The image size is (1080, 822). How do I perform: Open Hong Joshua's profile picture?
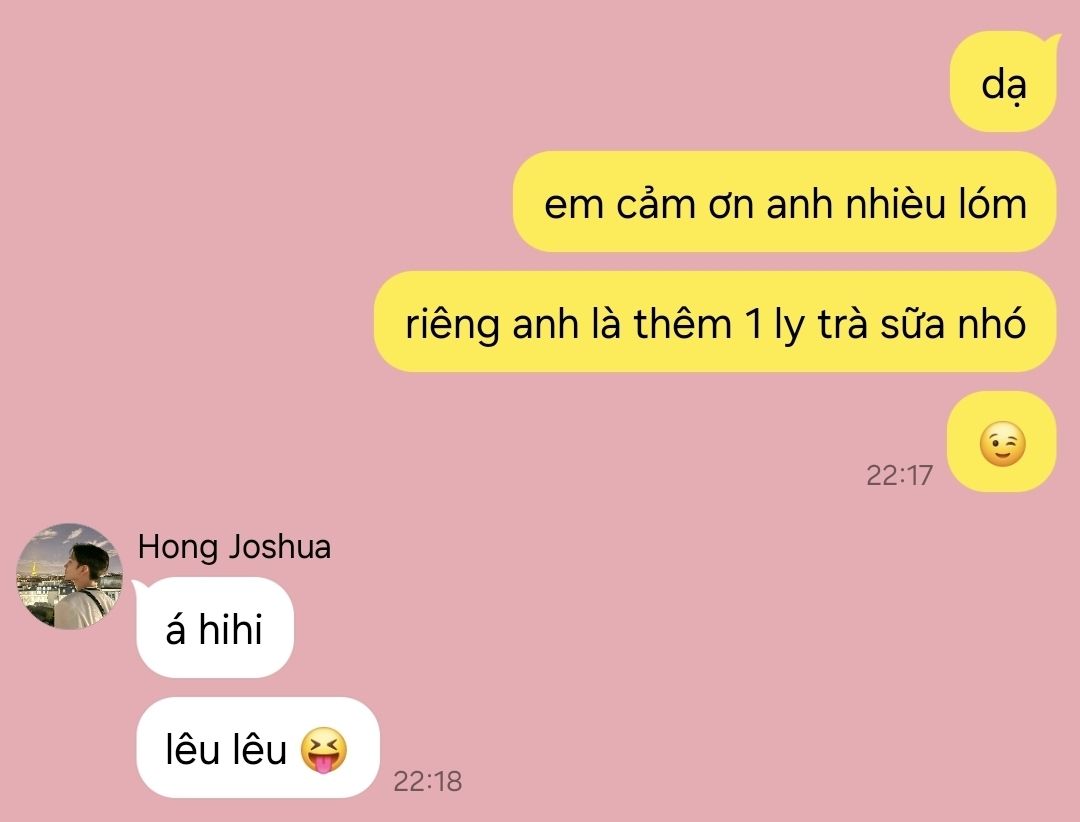[69, 577]
